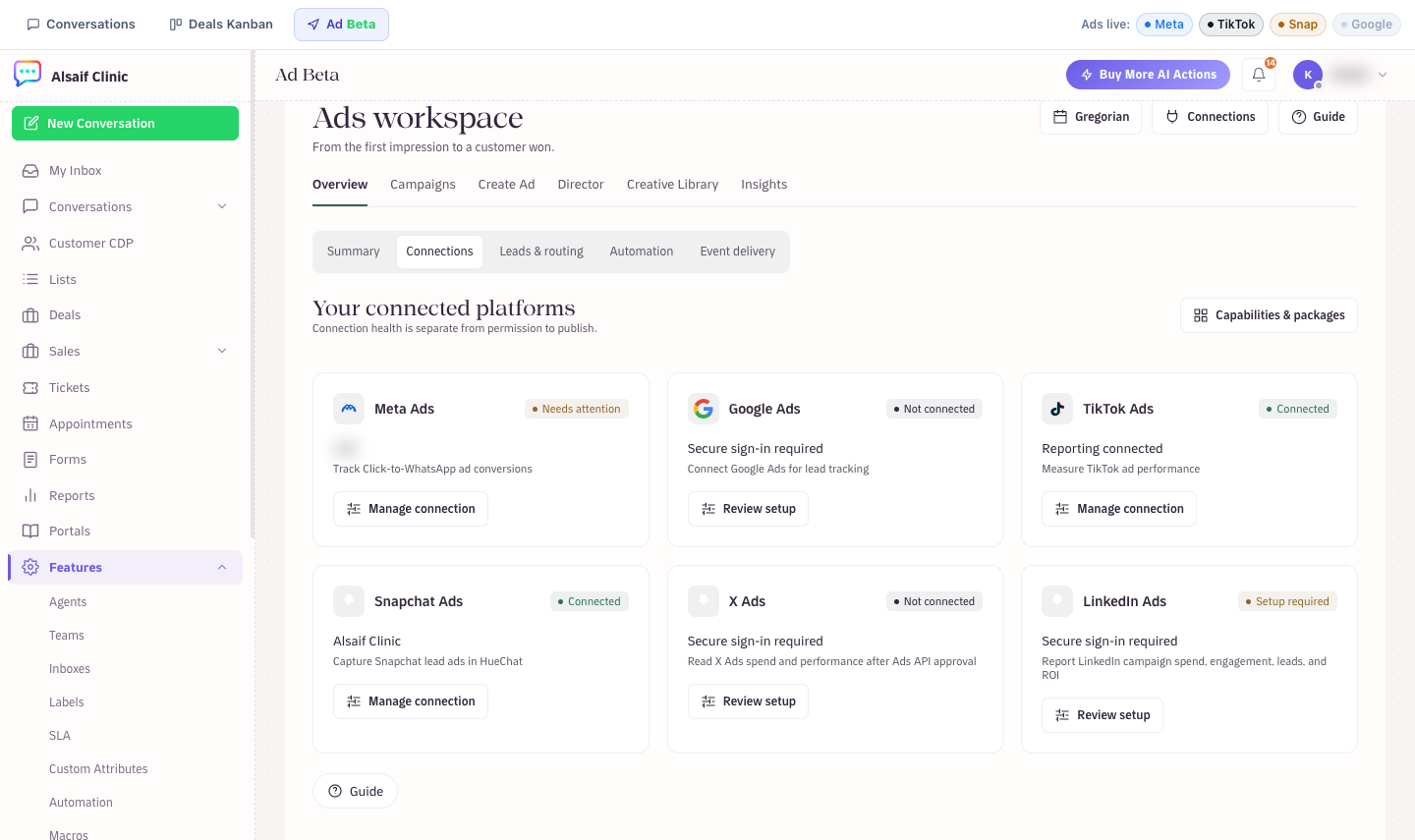The width and height of the screenshot is (1415, 840).
Task: Click the HueChat logo icon
Action: click(x=28, y=75)
